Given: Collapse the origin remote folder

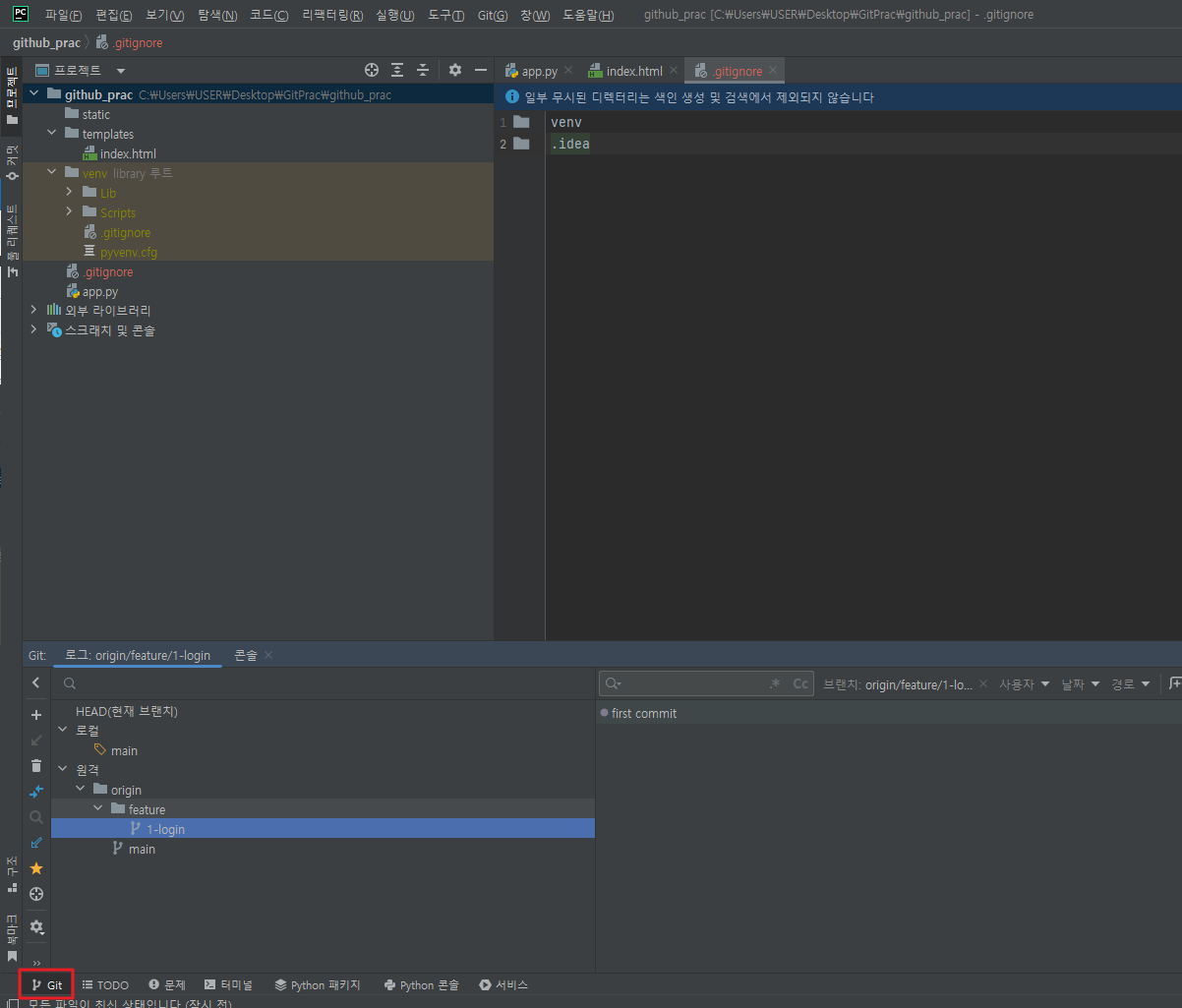Looking at the screenshot, I should [x=81, y=789].
